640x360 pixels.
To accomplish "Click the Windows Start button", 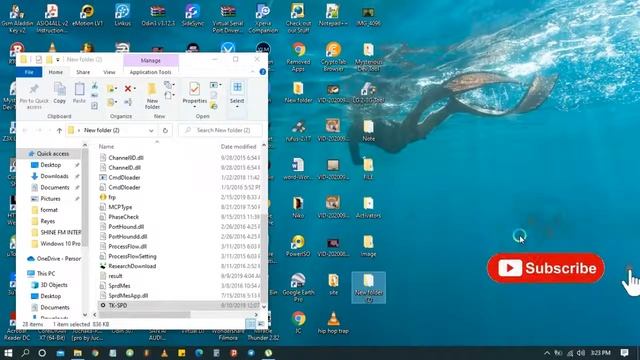I will coord(8,353).
